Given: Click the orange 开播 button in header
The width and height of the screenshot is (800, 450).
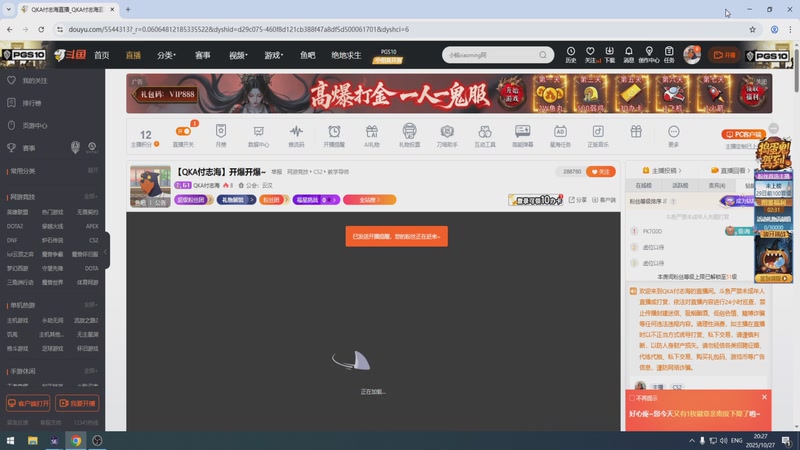Looking at the screenshot, I should pyautogui.click(x=724, y=55).
